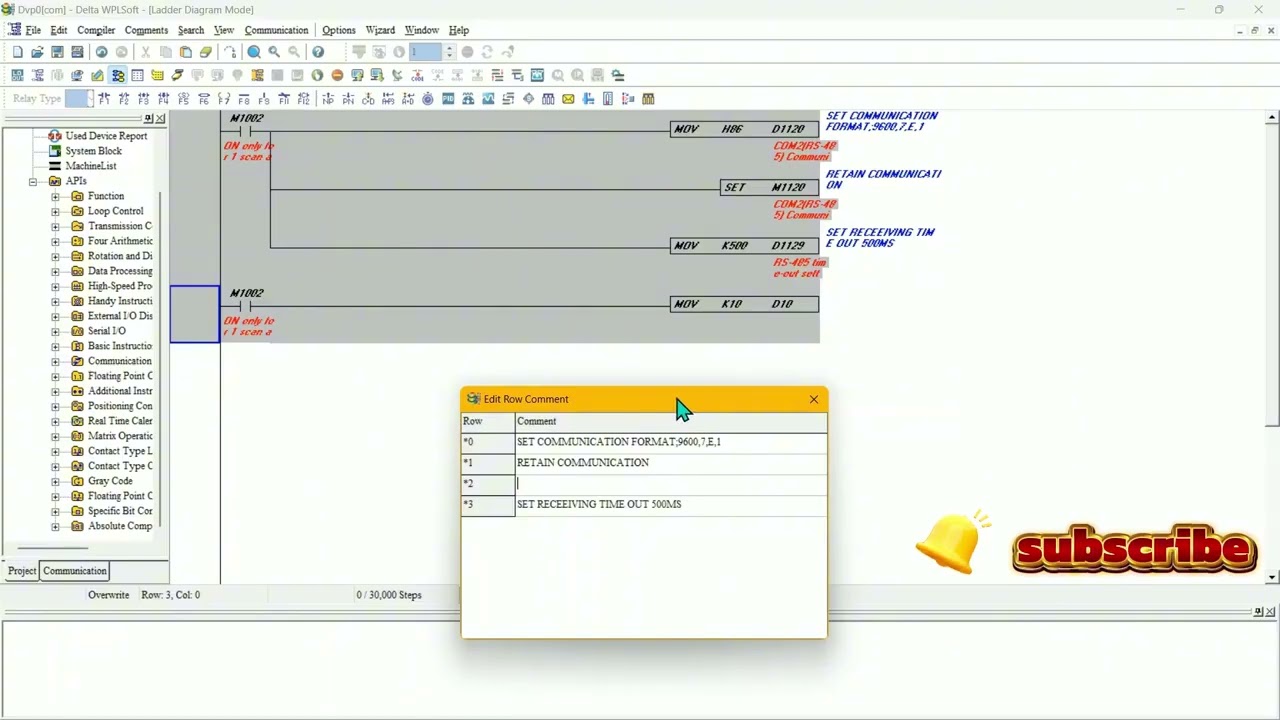The width and height of the screenshot is (1280, 720).
Task: Open Help using the question mark icon
Action: click(318, 52)
